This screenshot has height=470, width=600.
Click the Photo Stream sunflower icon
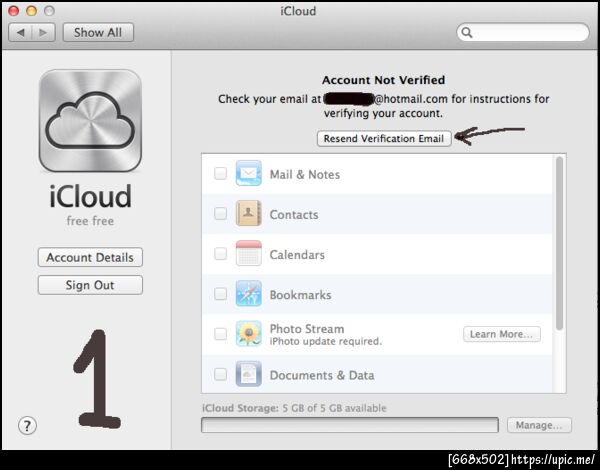click(249, 334)
